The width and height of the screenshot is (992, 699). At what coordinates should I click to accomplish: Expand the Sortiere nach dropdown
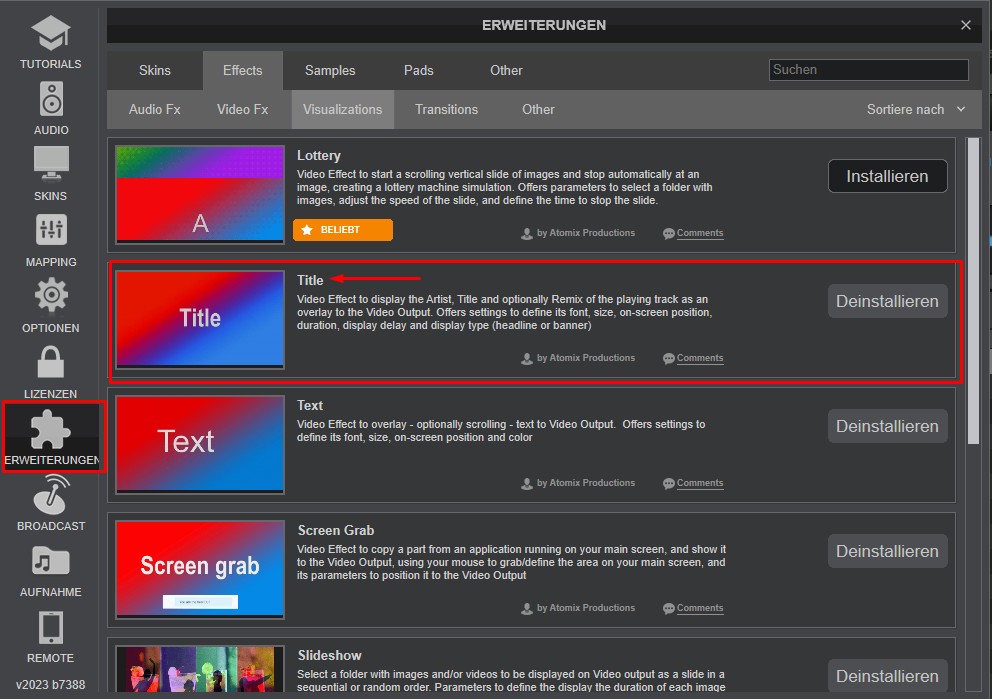pos(916,110)
